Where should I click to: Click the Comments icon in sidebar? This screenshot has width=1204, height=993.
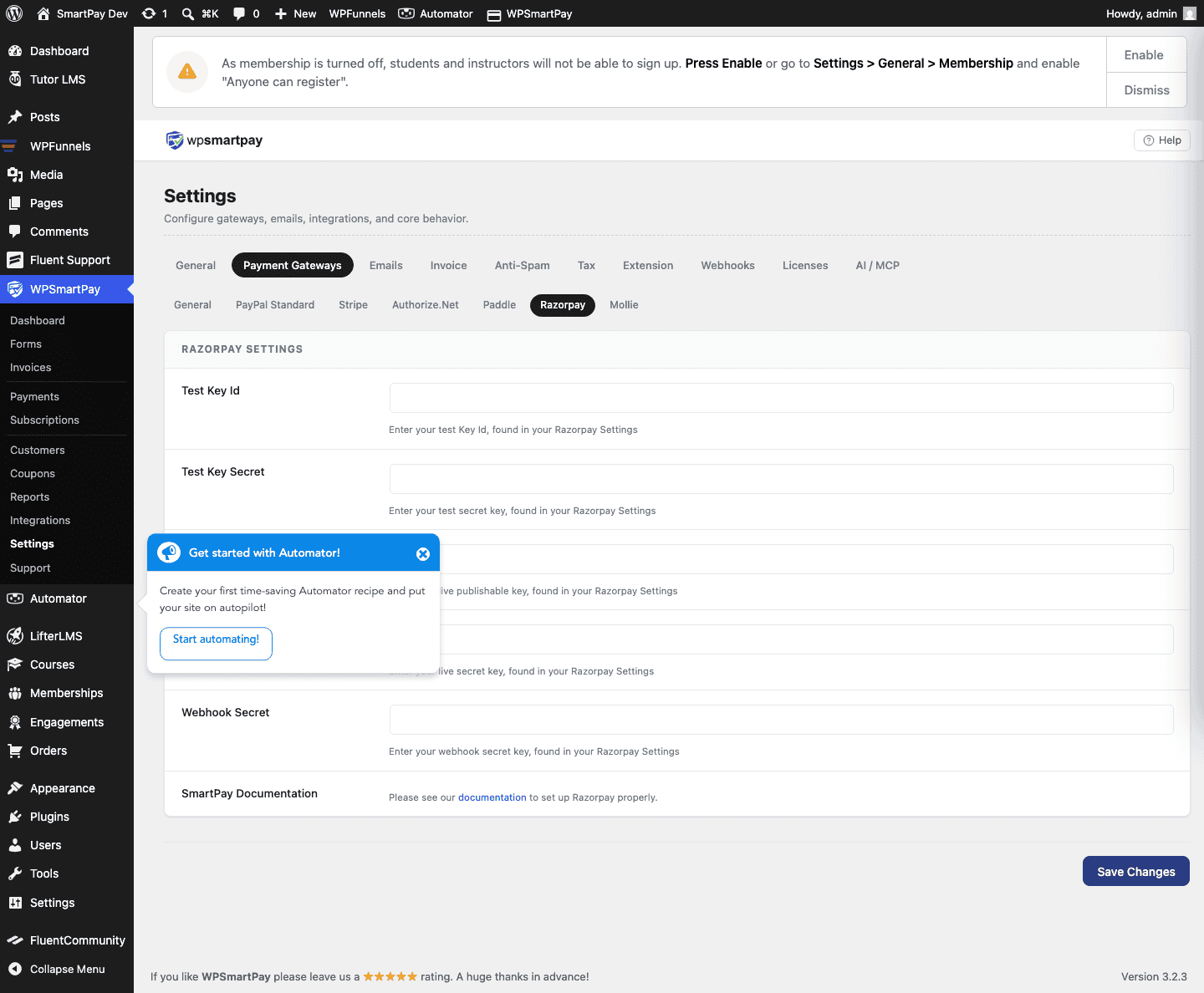pyautogui.click(x=15, y=232)
